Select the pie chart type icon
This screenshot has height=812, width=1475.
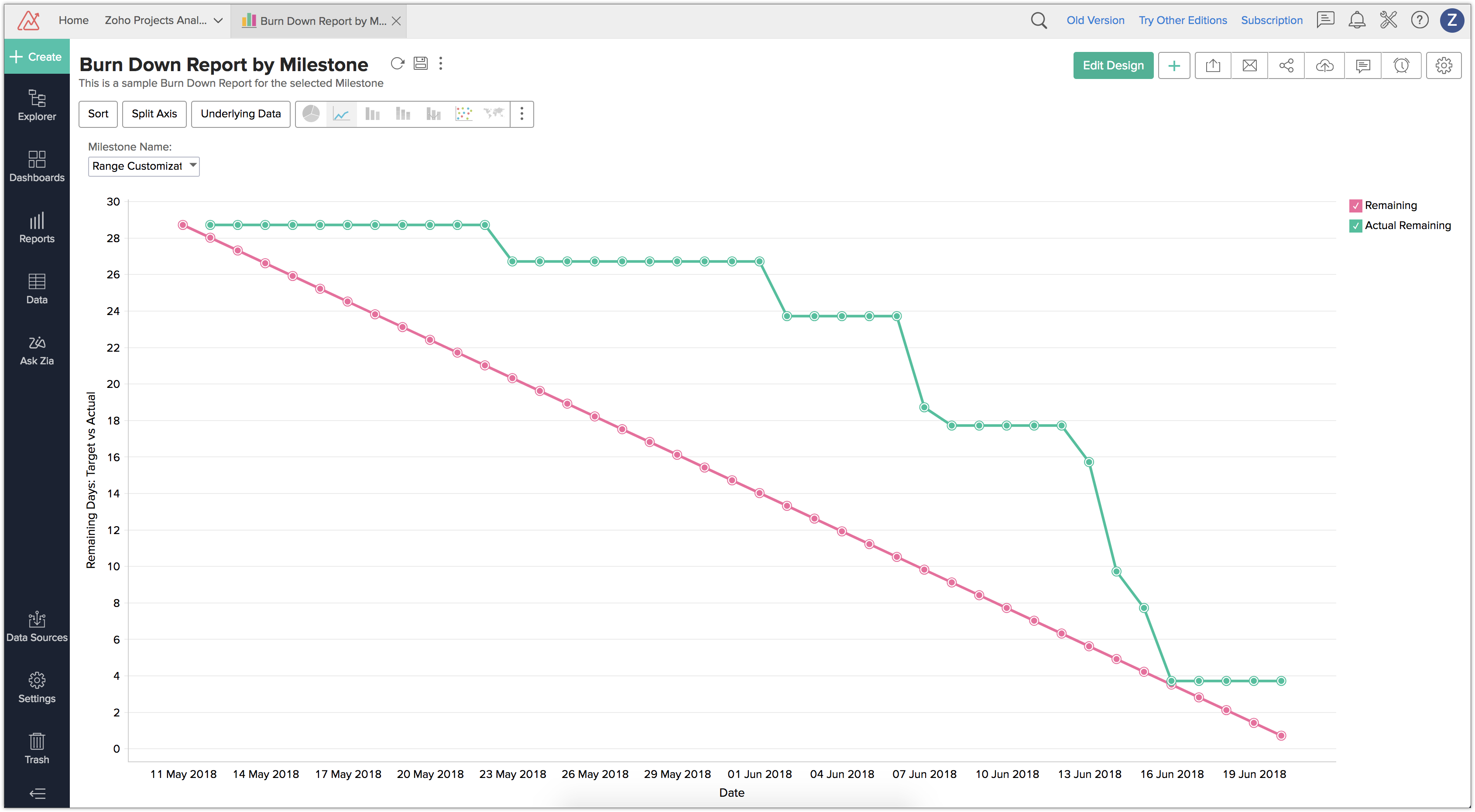tap(311, 114)
